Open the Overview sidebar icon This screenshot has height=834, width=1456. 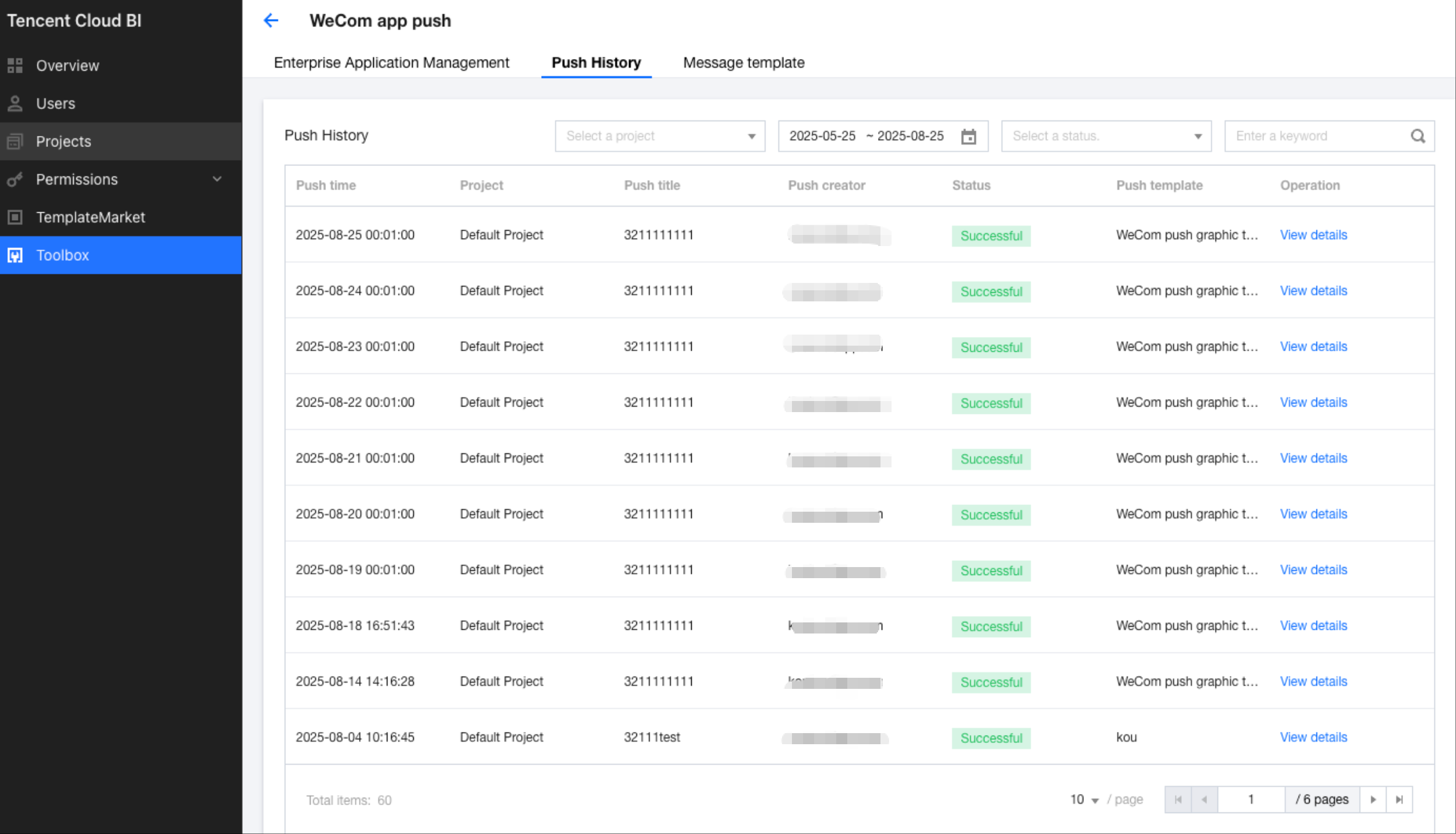pyautogui.click(x=15, y=65)
